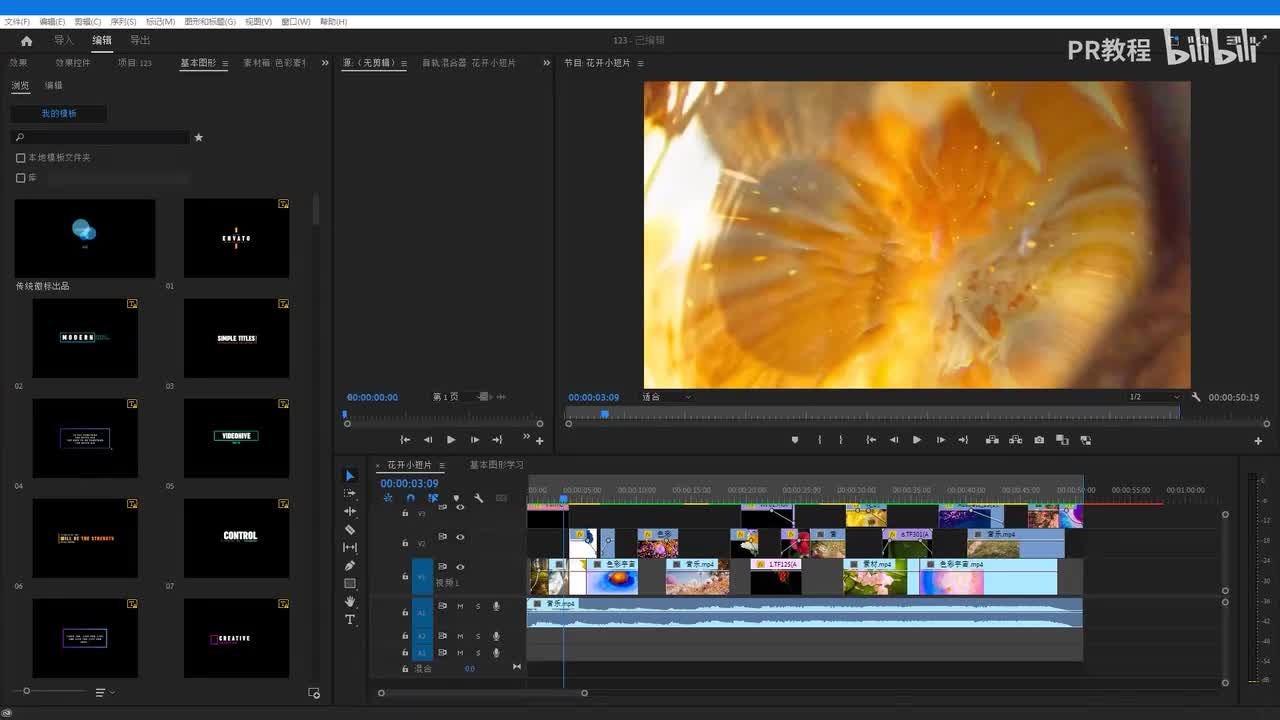Viewport: 1280px width, 720px height.
Task: Filter templates by star favorites icon
Action: (x=198, y=137)
